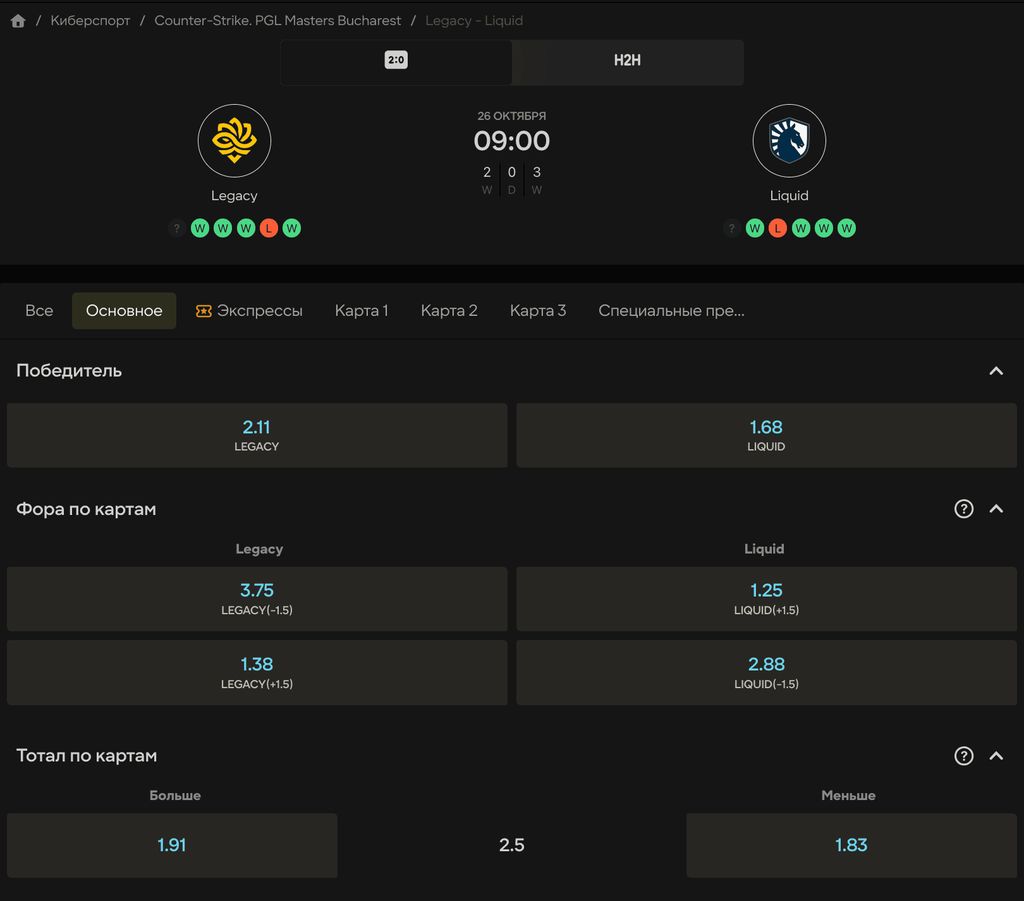Image resolution: width=1024 pixels, height=901 pixels.
Task: Click the 2.5 total line value
Action: [512, 846]
